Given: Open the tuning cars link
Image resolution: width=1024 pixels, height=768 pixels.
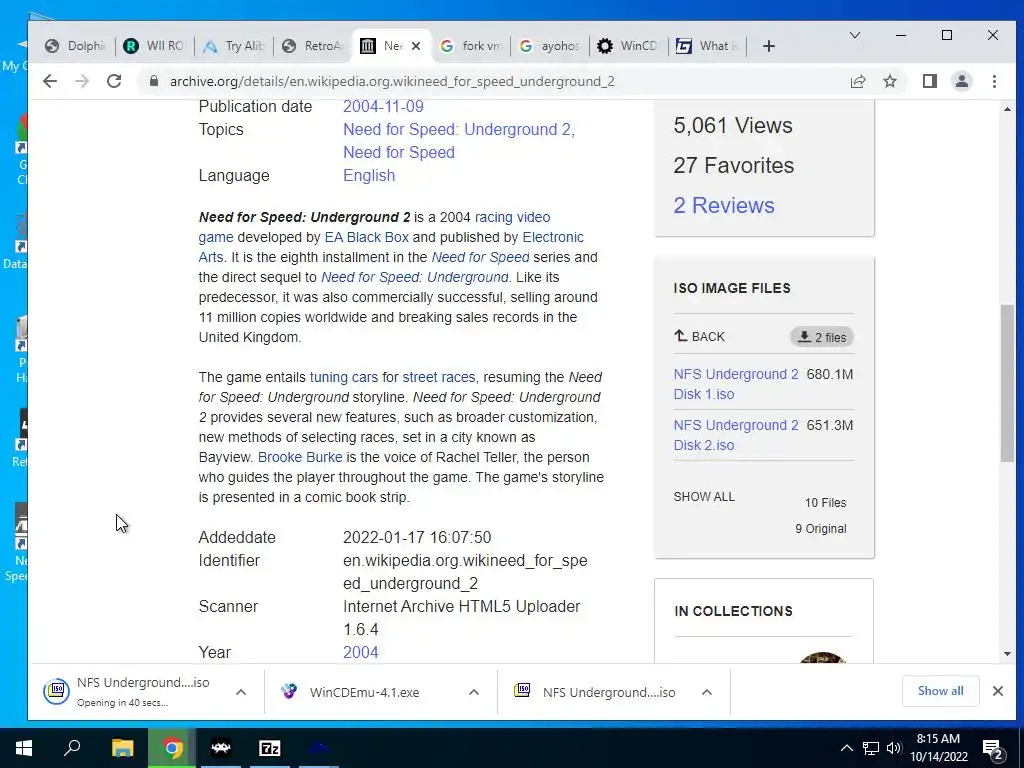Looking at the screenshot, I should point(344,377).
